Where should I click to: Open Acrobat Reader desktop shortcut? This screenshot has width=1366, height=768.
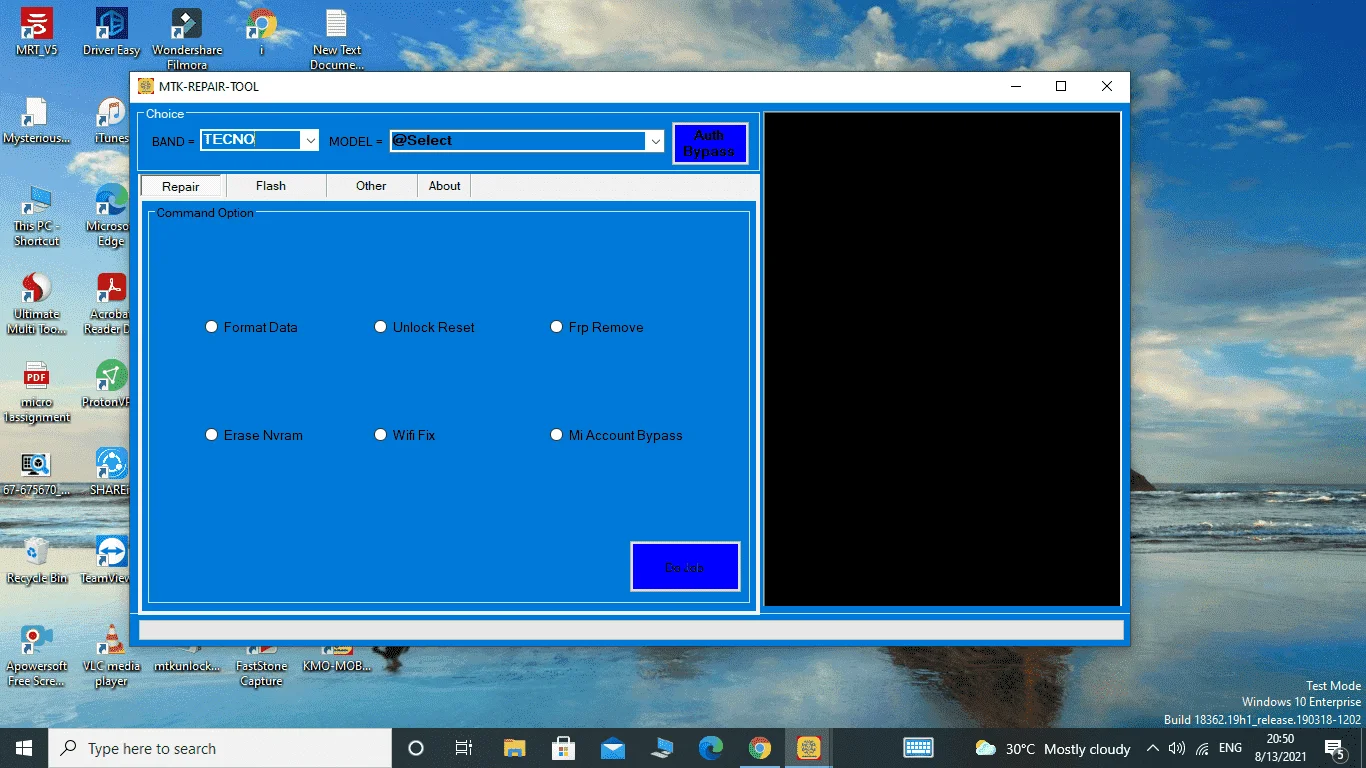108,303
